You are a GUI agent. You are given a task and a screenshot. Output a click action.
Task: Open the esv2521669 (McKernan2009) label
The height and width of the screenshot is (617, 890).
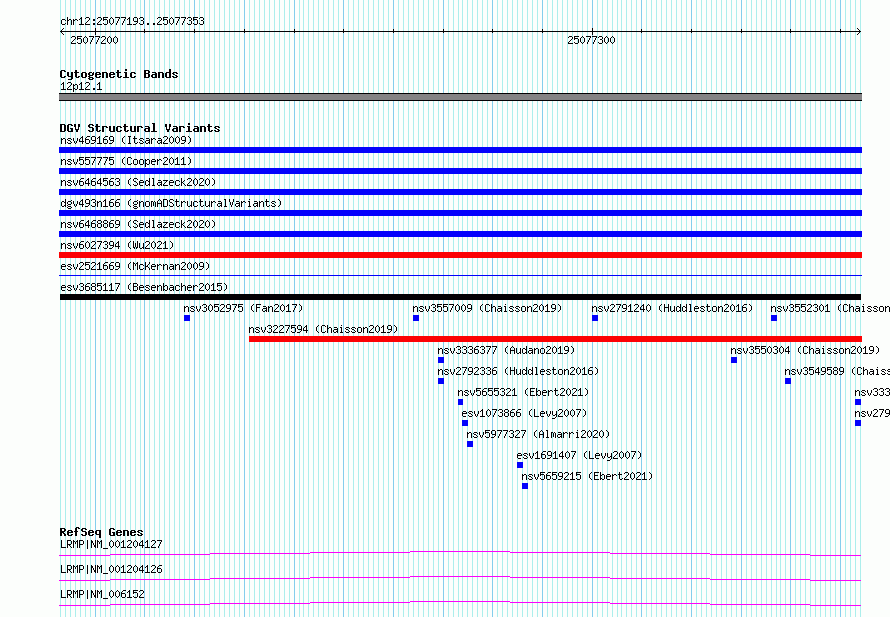click(135, 266)
